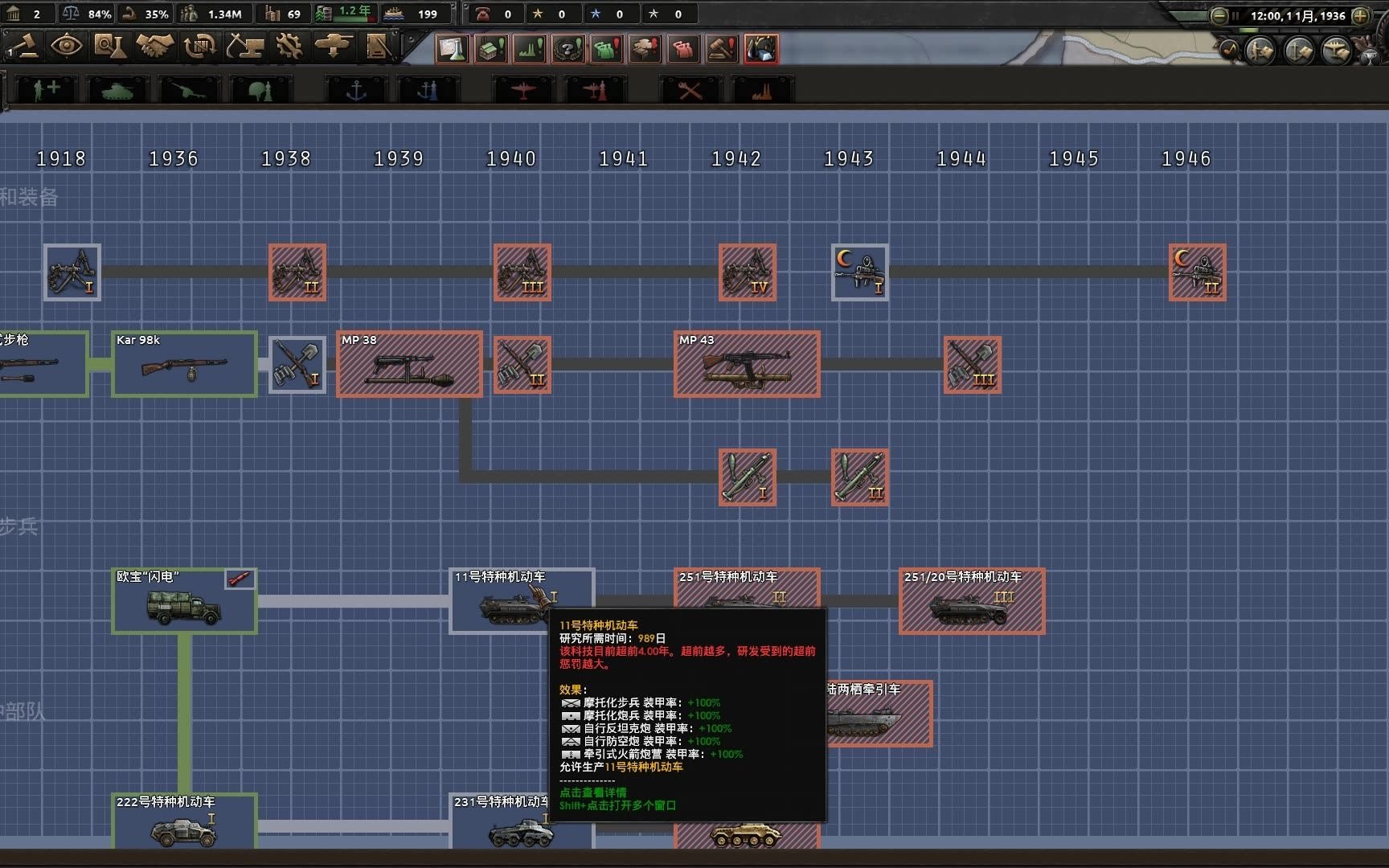Select the 222号特种机动车 technology
The image size is (1389, 868).
pyautogui.click(x=184, y=821)
